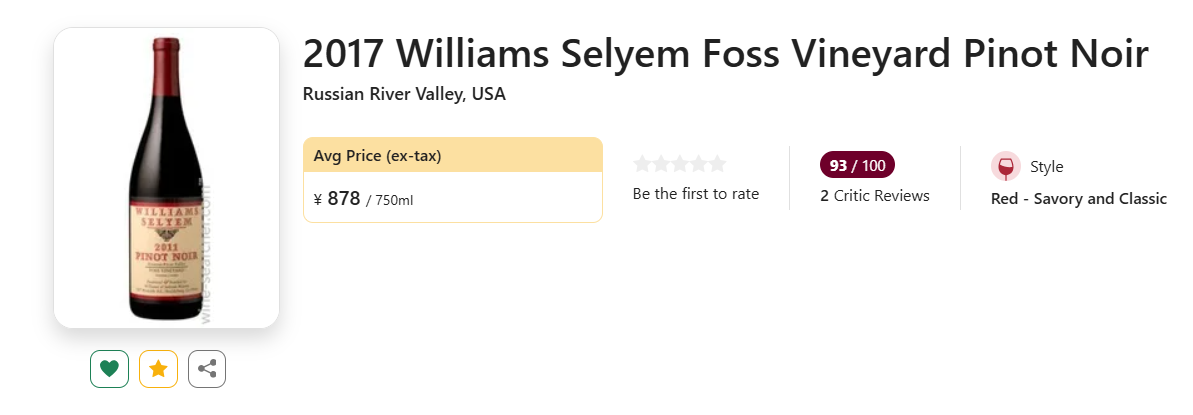This screenshot has height=415, width=1193.
Task: Click the Williams Selyem Pinot Noir title
Action: 725,54
